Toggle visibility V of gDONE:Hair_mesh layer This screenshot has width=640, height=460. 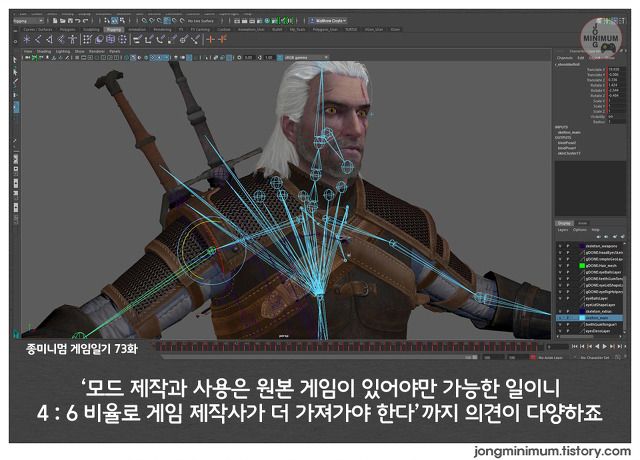(560, 266)
